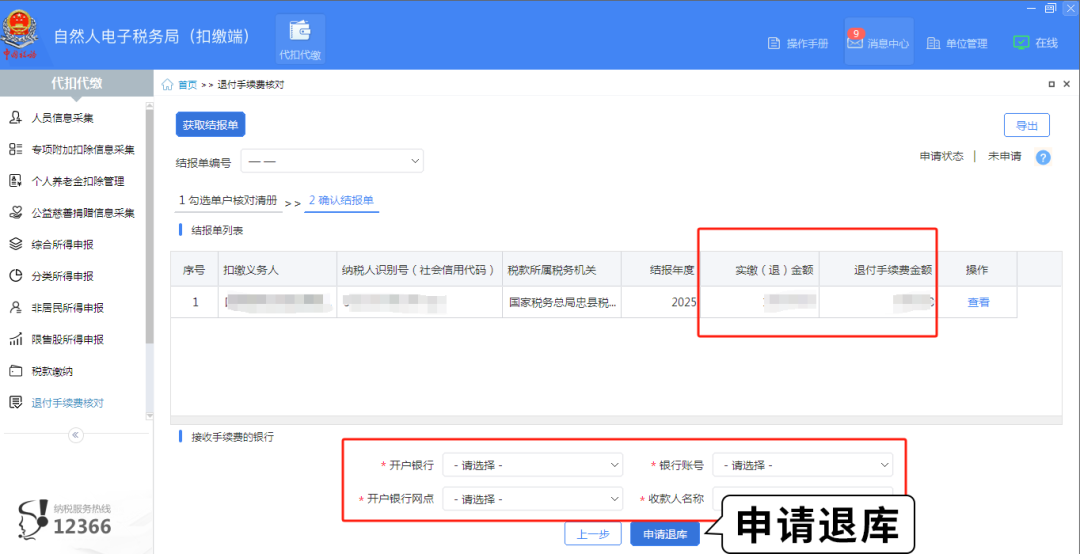1080x554 pixels.
Task: Click the 9 unread messages badge
Action: coord(855,33)
